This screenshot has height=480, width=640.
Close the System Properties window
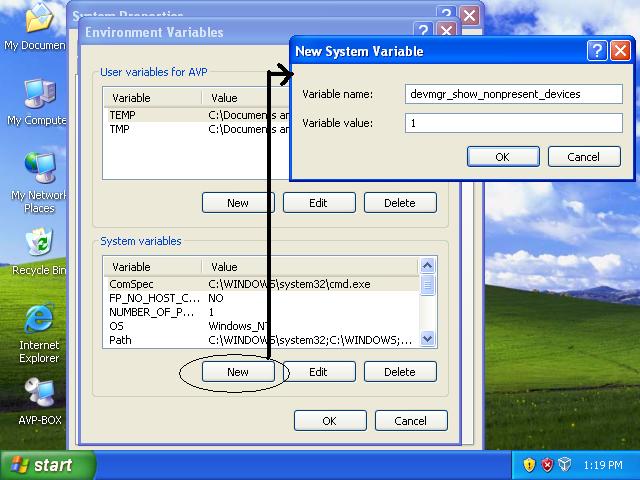coord(469,16)
